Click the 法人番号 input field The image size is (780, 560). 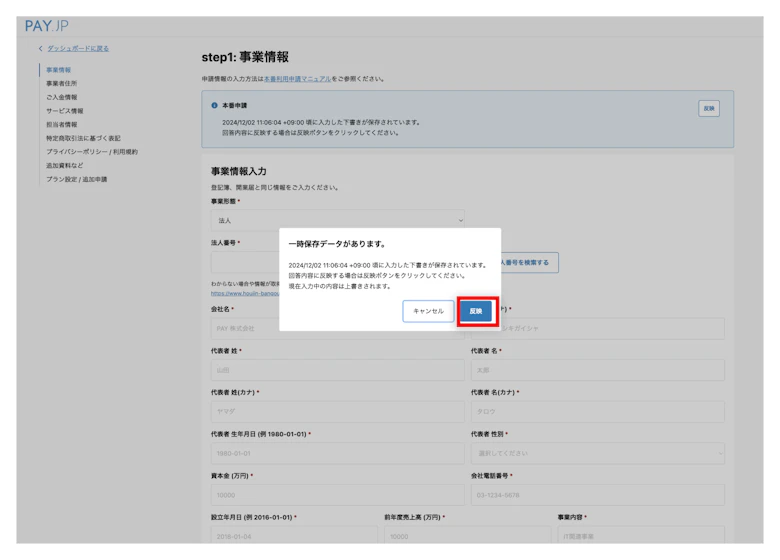(x=245, y=263)
